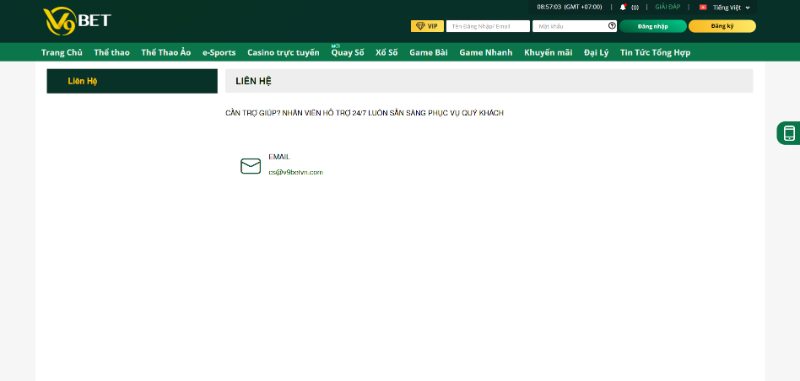Click the Vietnam flag icon
The width and height of the screenshot is (800, 381).
point(703,7)
